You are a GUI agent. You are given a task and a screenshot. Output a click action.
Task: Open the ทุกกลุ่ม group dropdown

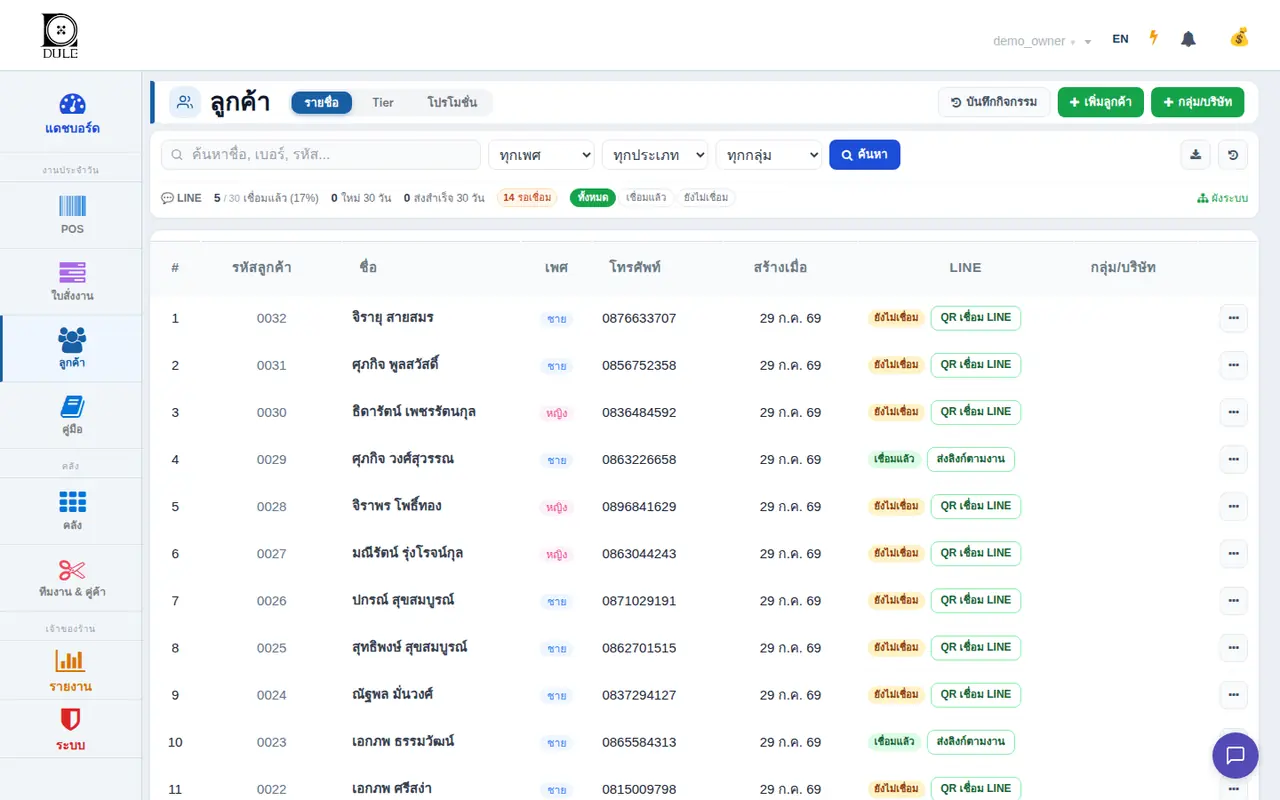click(769, 155)
